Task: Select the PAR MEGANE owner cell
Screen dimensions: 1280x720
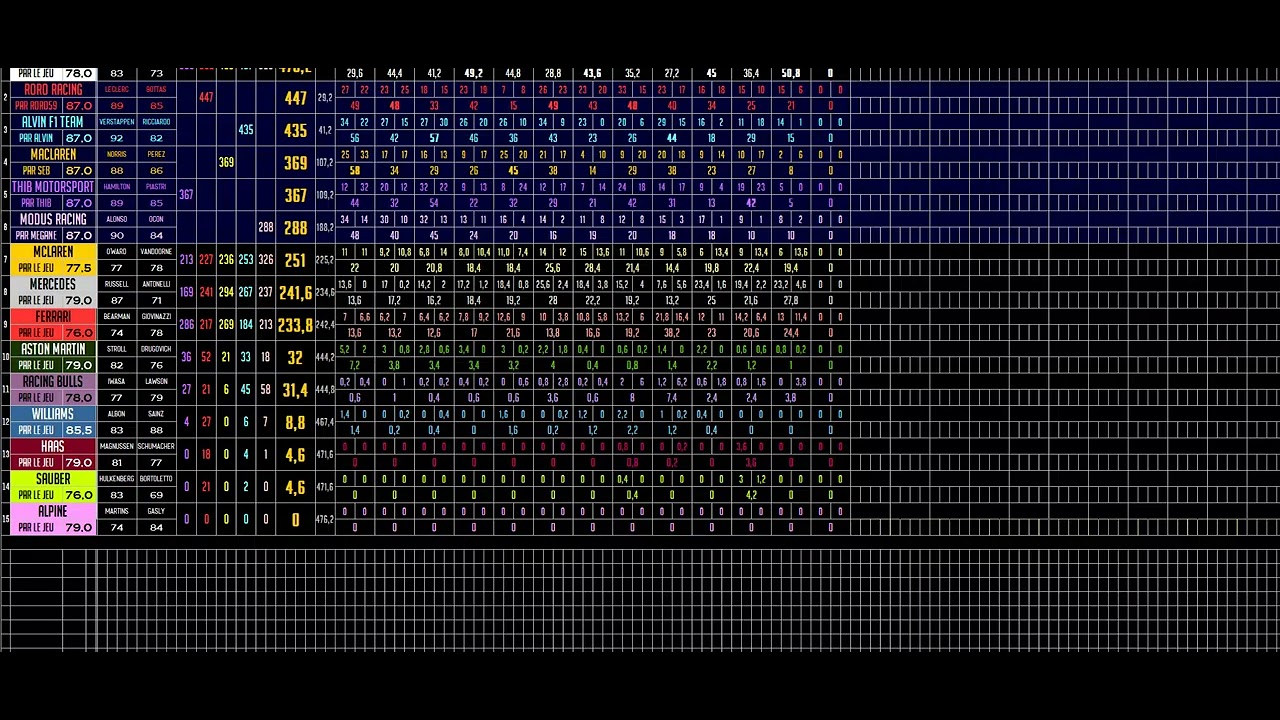Action: click(36, 235)
